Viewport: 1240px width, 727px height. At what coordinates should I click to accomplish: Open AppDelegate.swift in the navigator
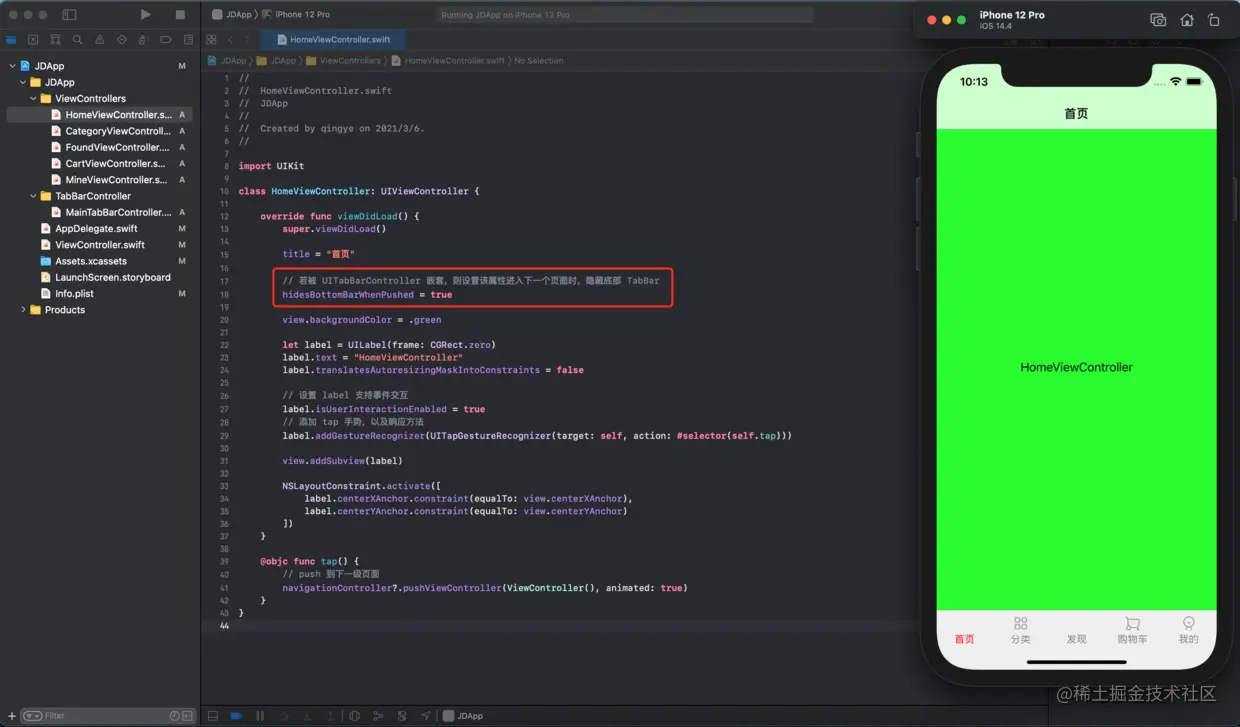pos(100,229)
